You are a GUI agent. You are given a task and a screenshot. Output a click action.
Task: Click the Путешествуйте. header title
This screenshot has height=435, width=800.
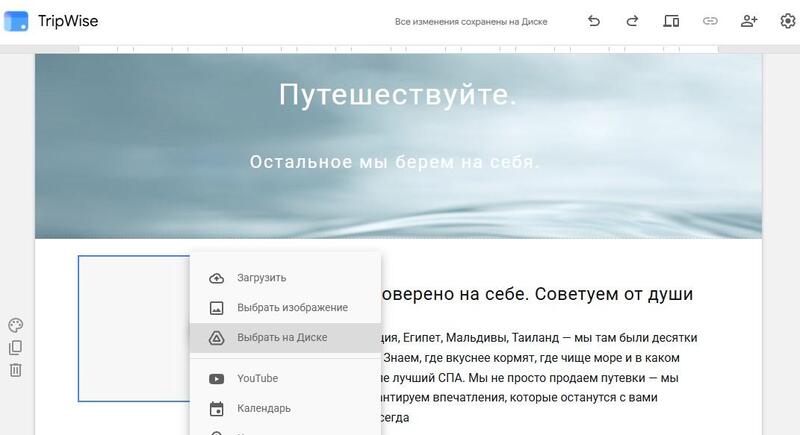398,95
